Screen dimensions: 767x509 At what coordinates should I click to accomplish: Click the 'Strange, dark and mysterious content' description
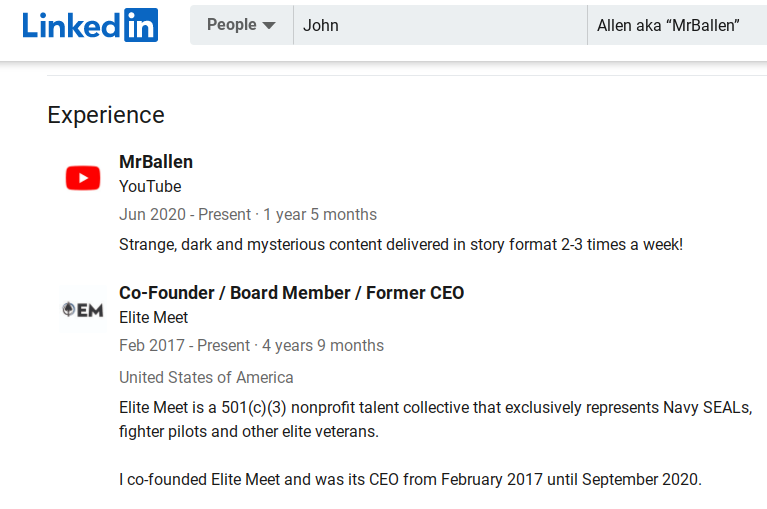pos(401,244)
